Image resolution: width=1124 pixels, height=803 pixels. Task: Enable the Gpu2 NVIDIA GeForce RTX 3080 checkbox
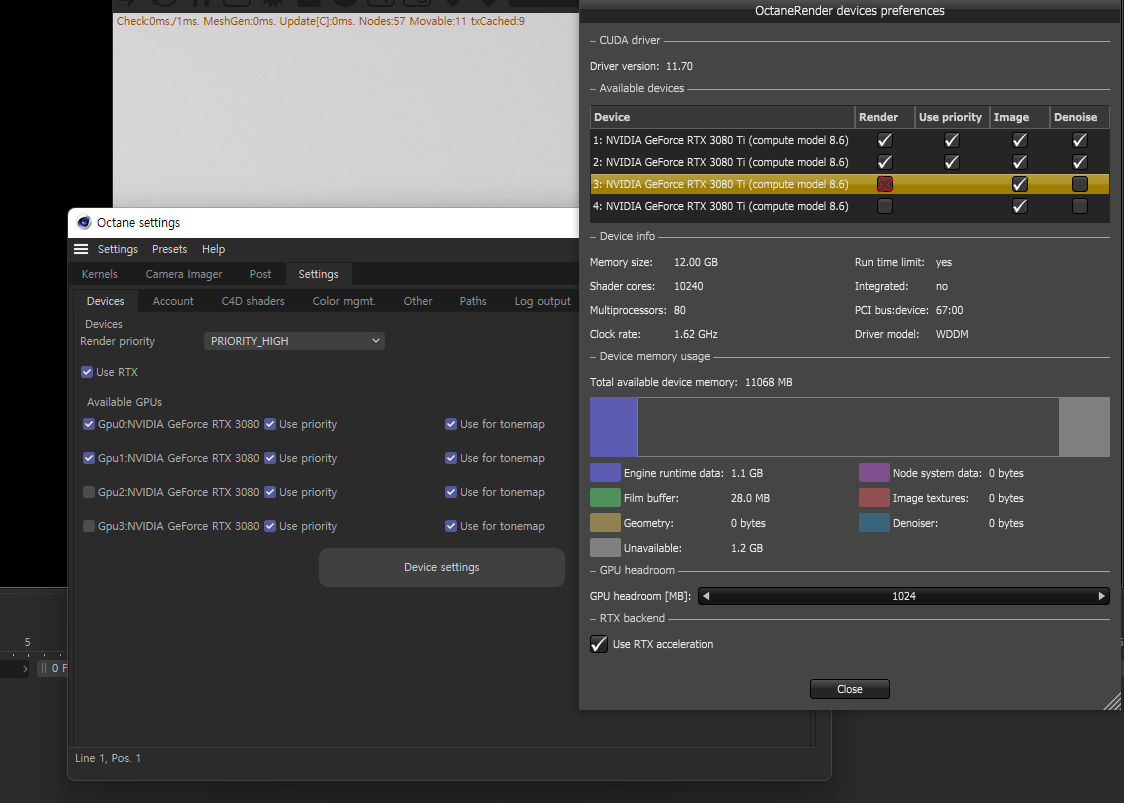(89, 492)
